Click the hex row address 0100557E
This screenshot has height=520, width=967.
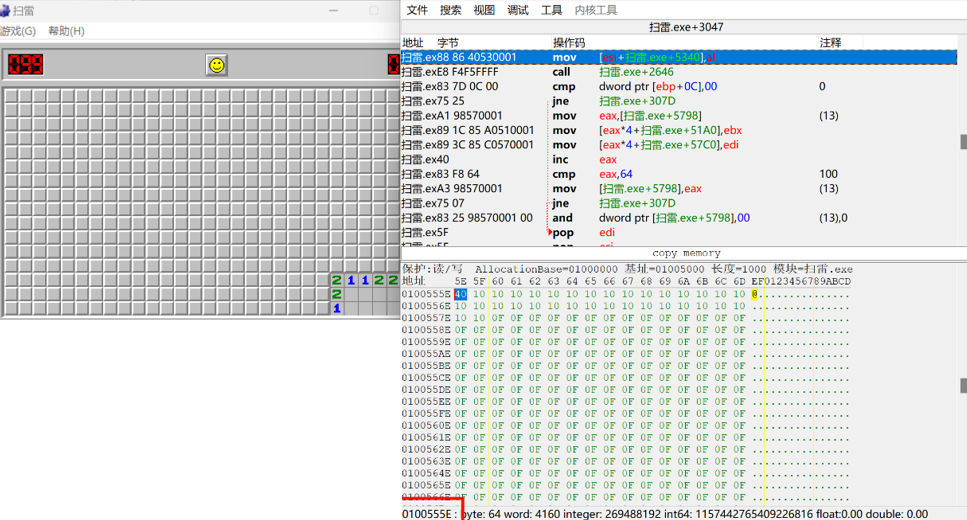(x=426, y=318)
